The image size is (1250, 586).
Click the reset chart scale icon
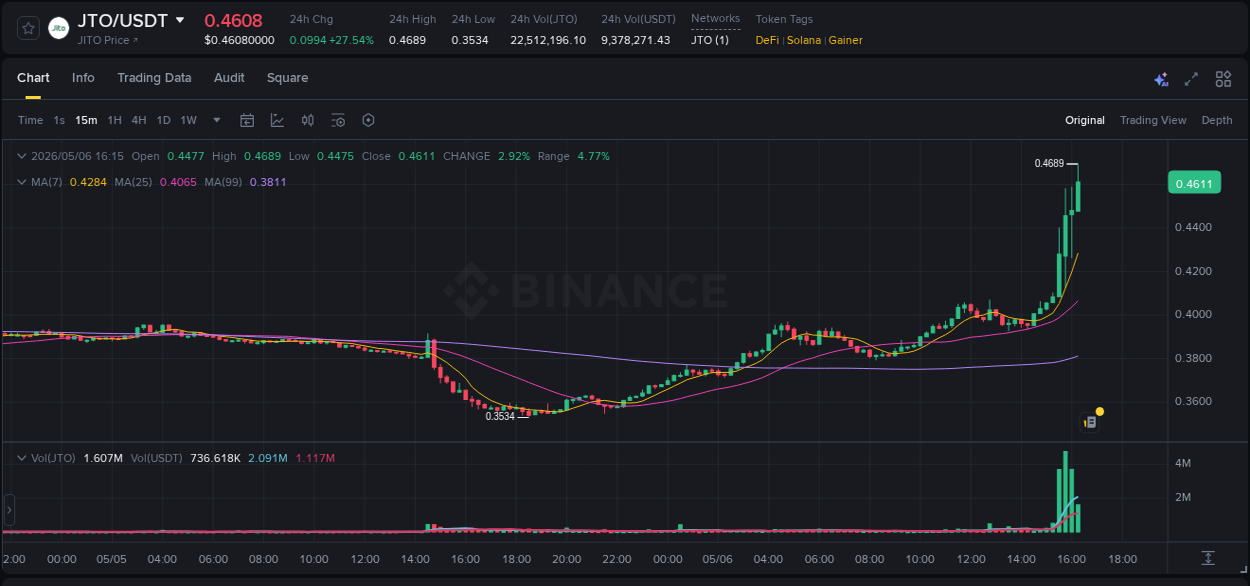coord(1208,557)
